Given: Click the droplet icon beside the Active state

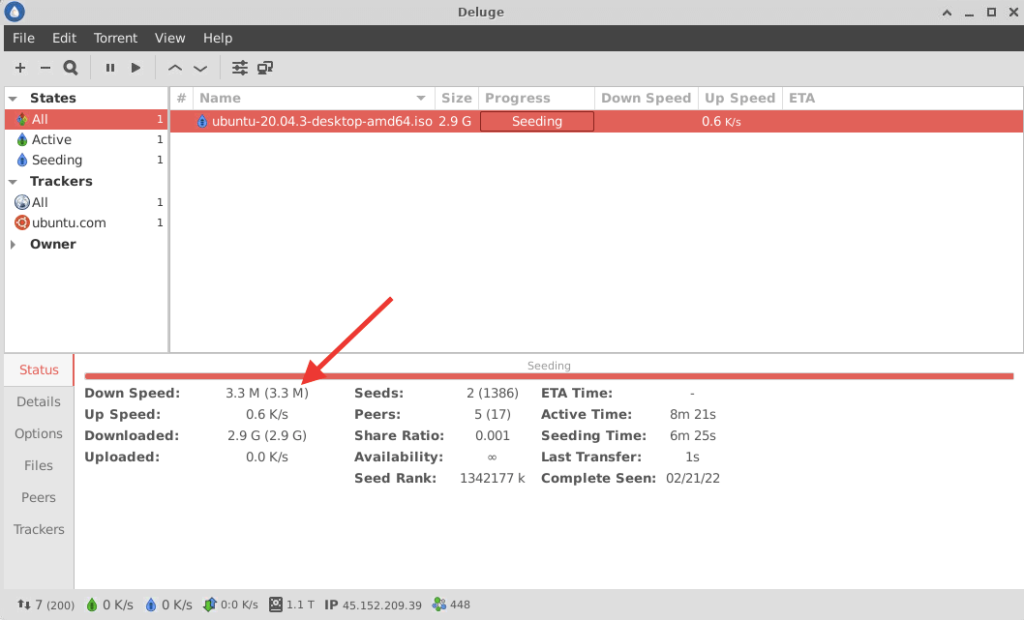Looking at the screenshot, I should tap(22, 140).
